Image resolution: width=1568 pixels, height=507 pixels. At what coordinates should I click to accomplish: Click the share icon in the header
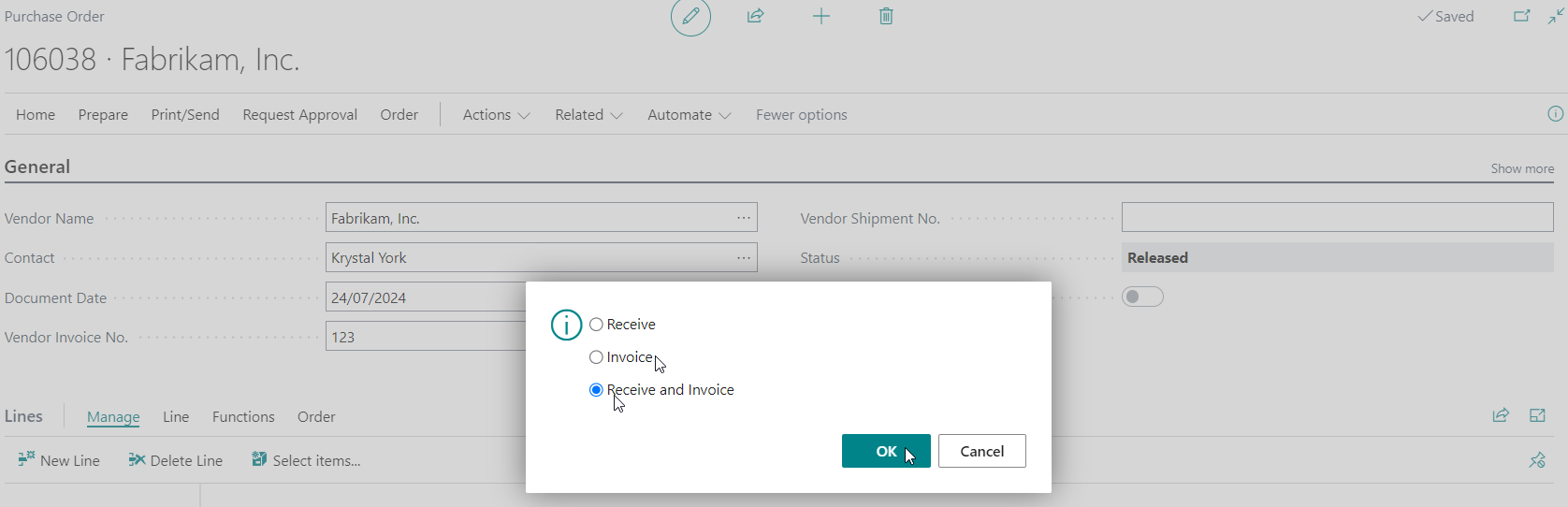pyautogui.click(x=756, y=16)
